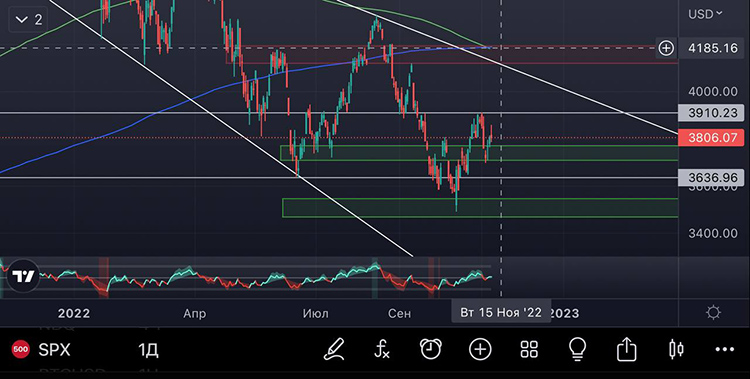Create a price alert with the alarm clock icon
Viewport: 750px width, 379px height.
pyautogui.click(x=430, y=349)
